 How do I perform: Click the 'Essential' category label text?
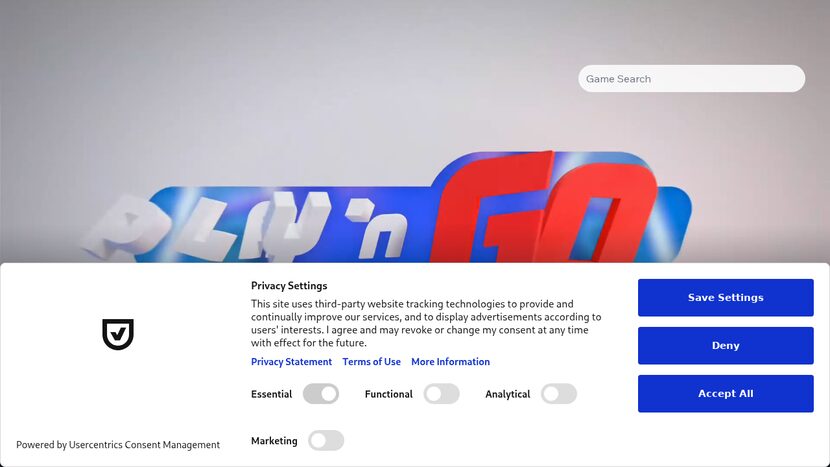[x=272, y=394]
